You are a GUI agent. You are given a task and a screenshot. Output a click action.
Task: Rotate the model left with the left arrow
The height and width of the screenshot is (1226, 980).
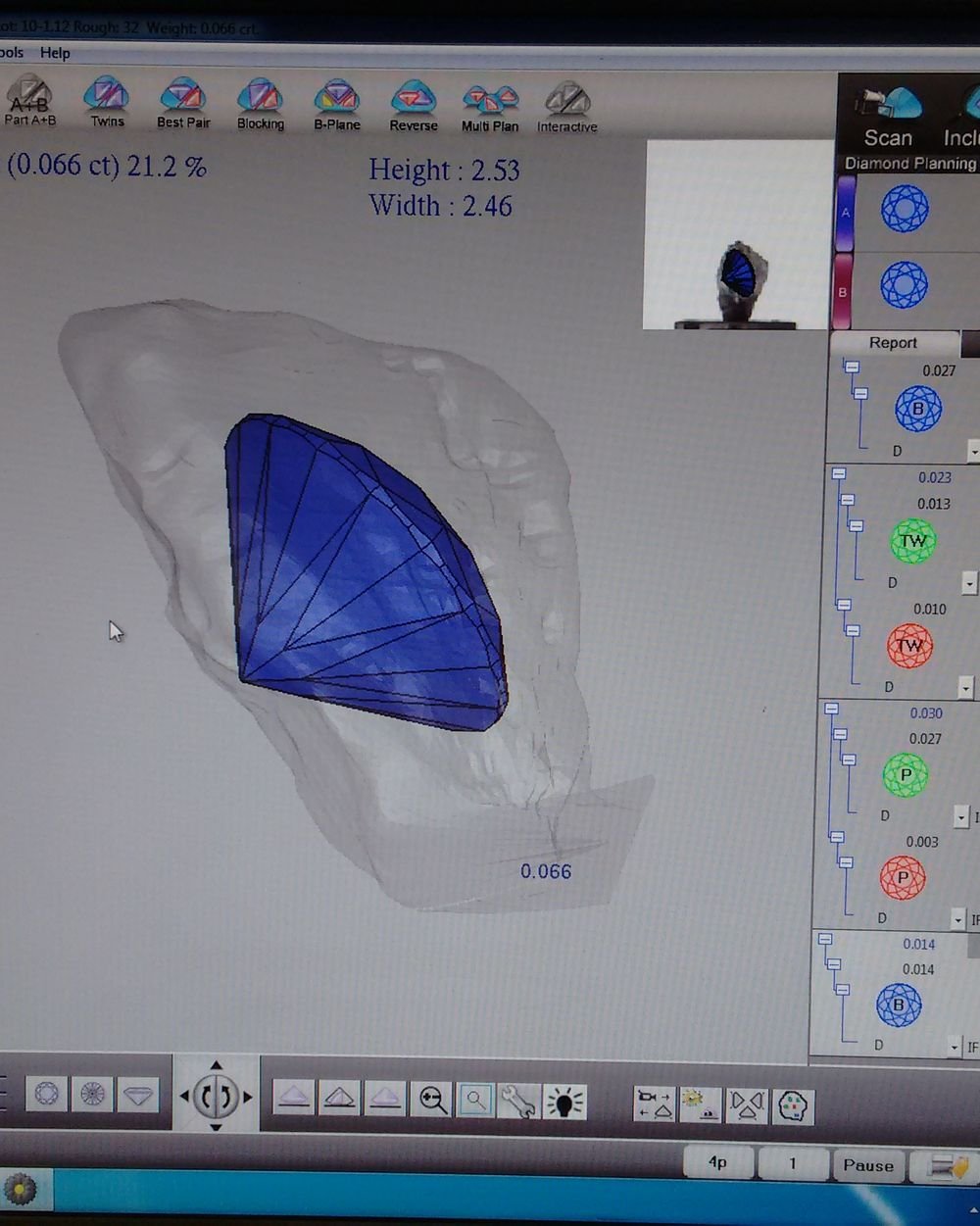(184, 1097)
